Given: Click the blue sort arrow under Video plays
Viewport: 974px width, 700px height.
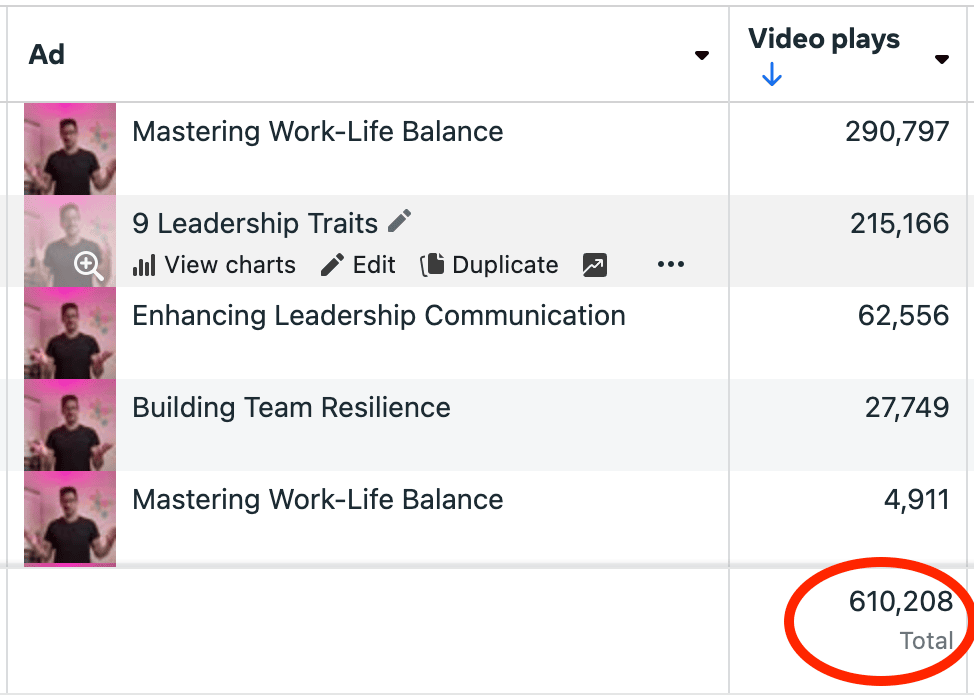Looking at the screenshot, I should pos(771,75).
